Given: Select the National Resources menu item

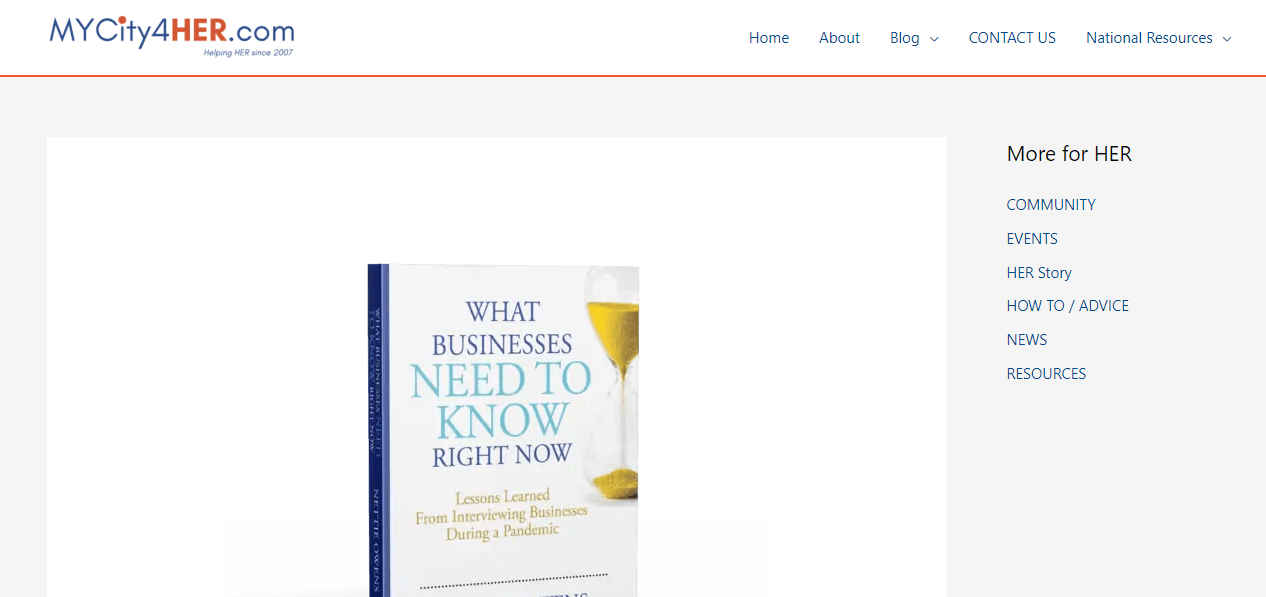Looking at the screenshot, I should pyautogui.click(x=1149, y=38).
